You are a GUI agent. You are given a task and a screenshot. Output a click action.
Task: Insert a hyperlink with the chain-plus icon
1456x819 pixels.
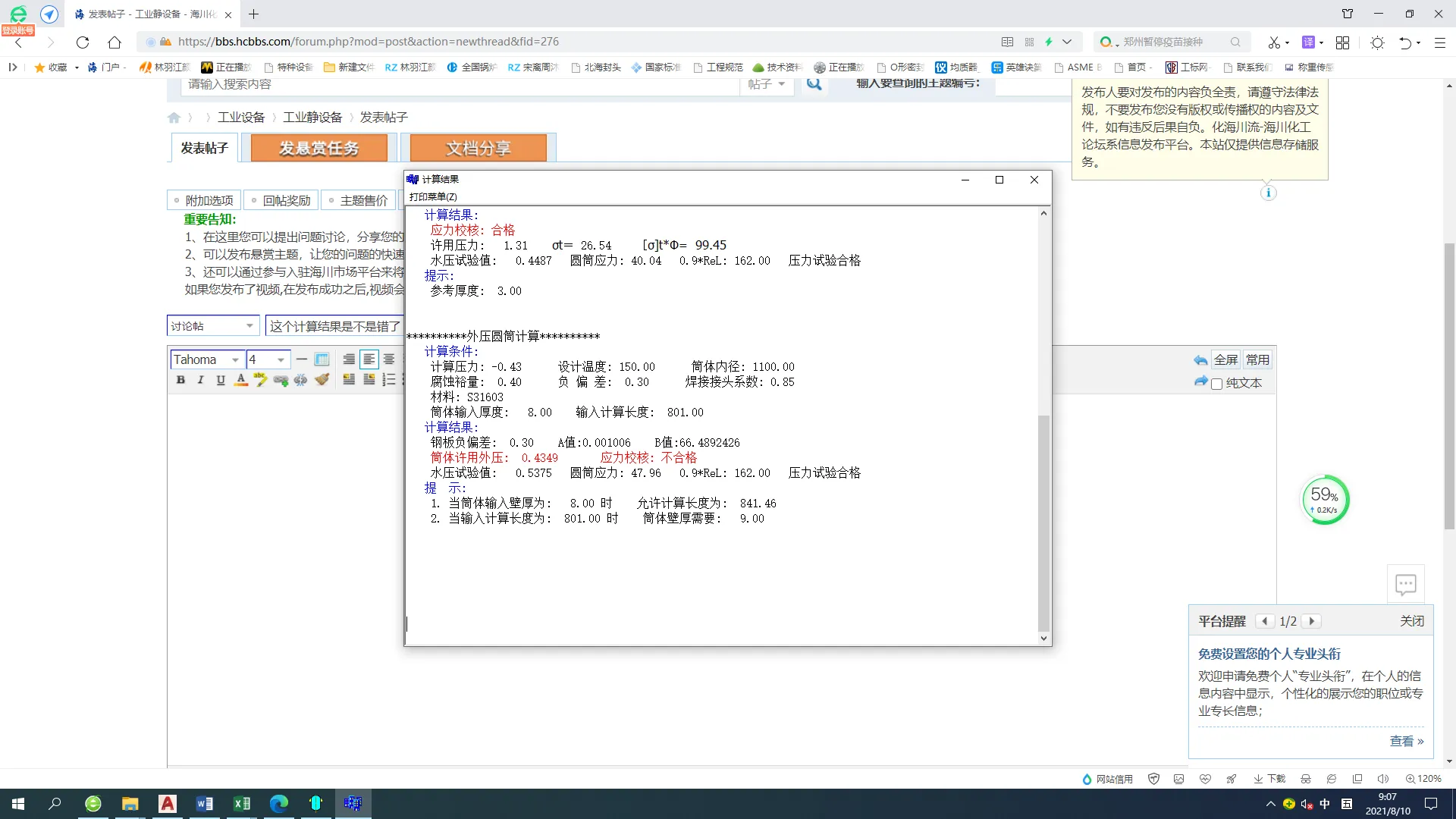tap(281, 380)
